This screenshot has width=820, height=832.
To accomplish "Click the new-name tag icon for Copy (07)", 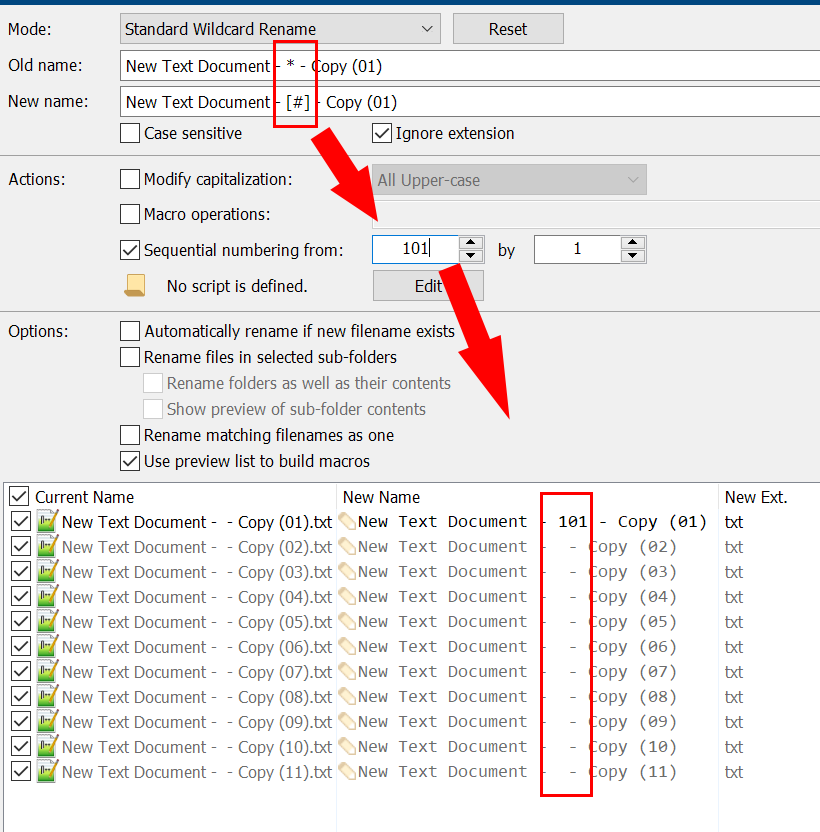I will pos(348,671).
